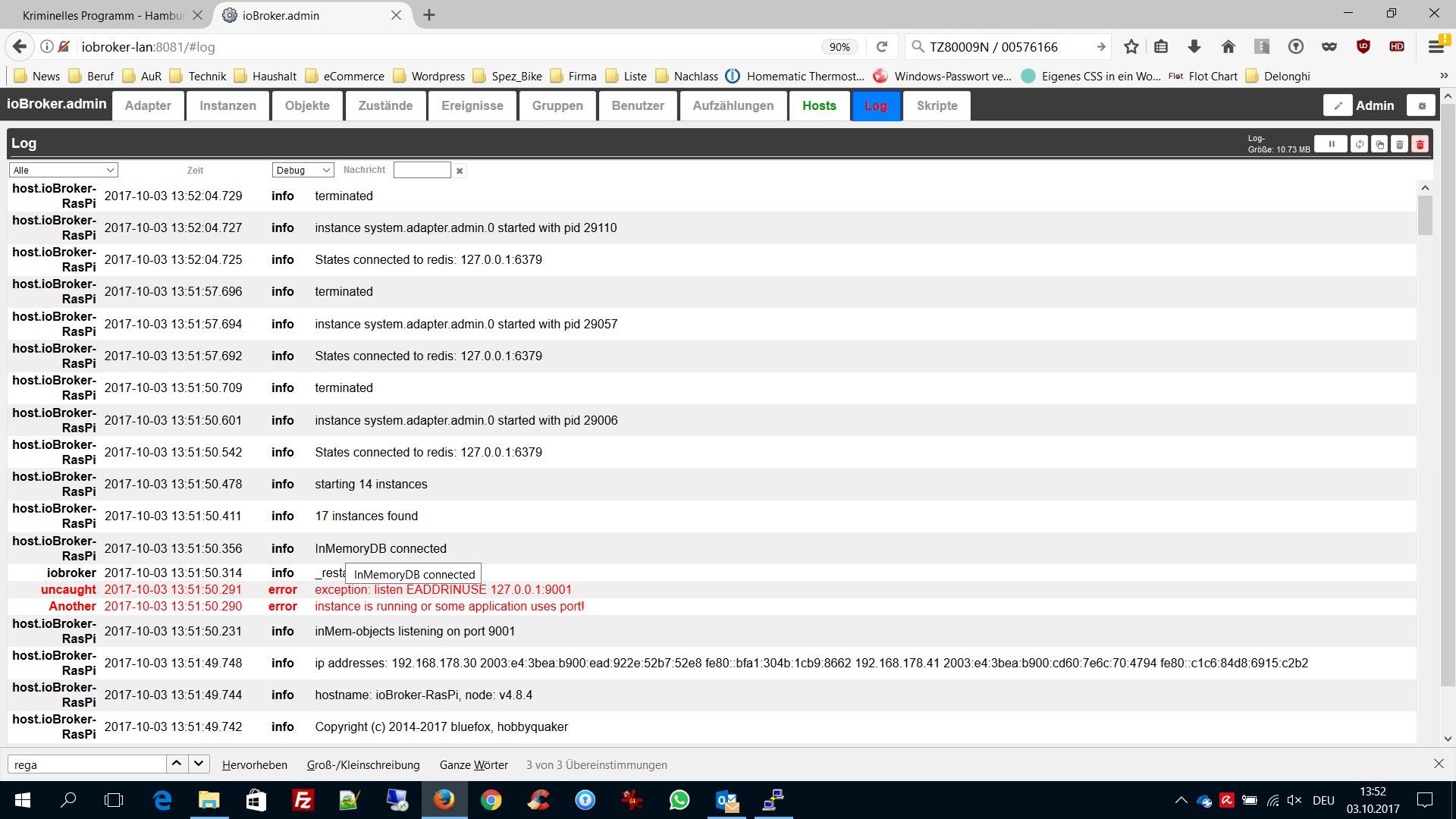Click the refresh log icon
The height and width of the screenshot is (819, 1456).
(x=1359, y=144)
